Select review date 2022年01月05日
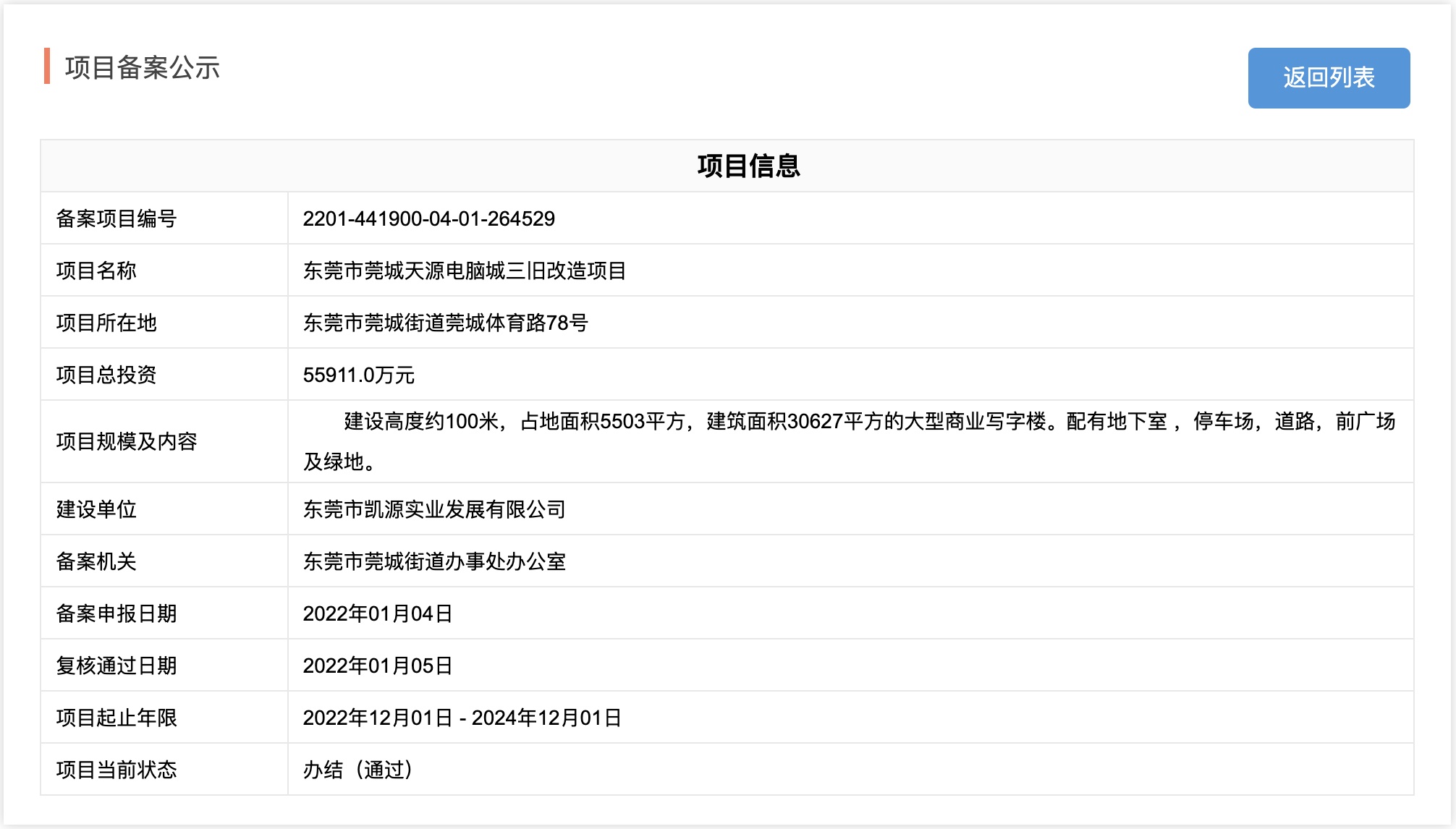Screen dimensions: 1456x829 coord(378,666)
